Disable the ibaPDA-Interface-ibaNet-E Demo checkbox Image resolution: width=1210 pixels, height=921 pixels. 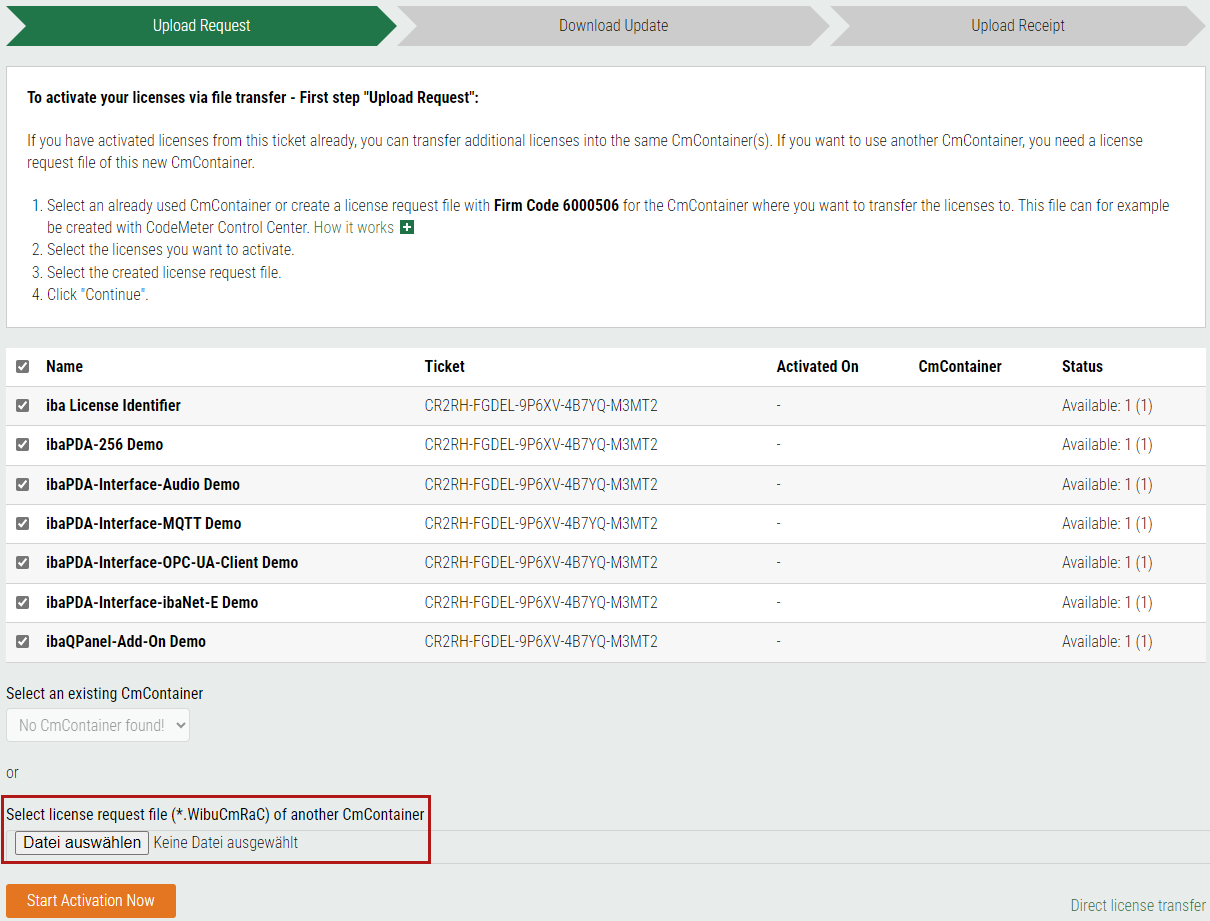coord(23,602)
